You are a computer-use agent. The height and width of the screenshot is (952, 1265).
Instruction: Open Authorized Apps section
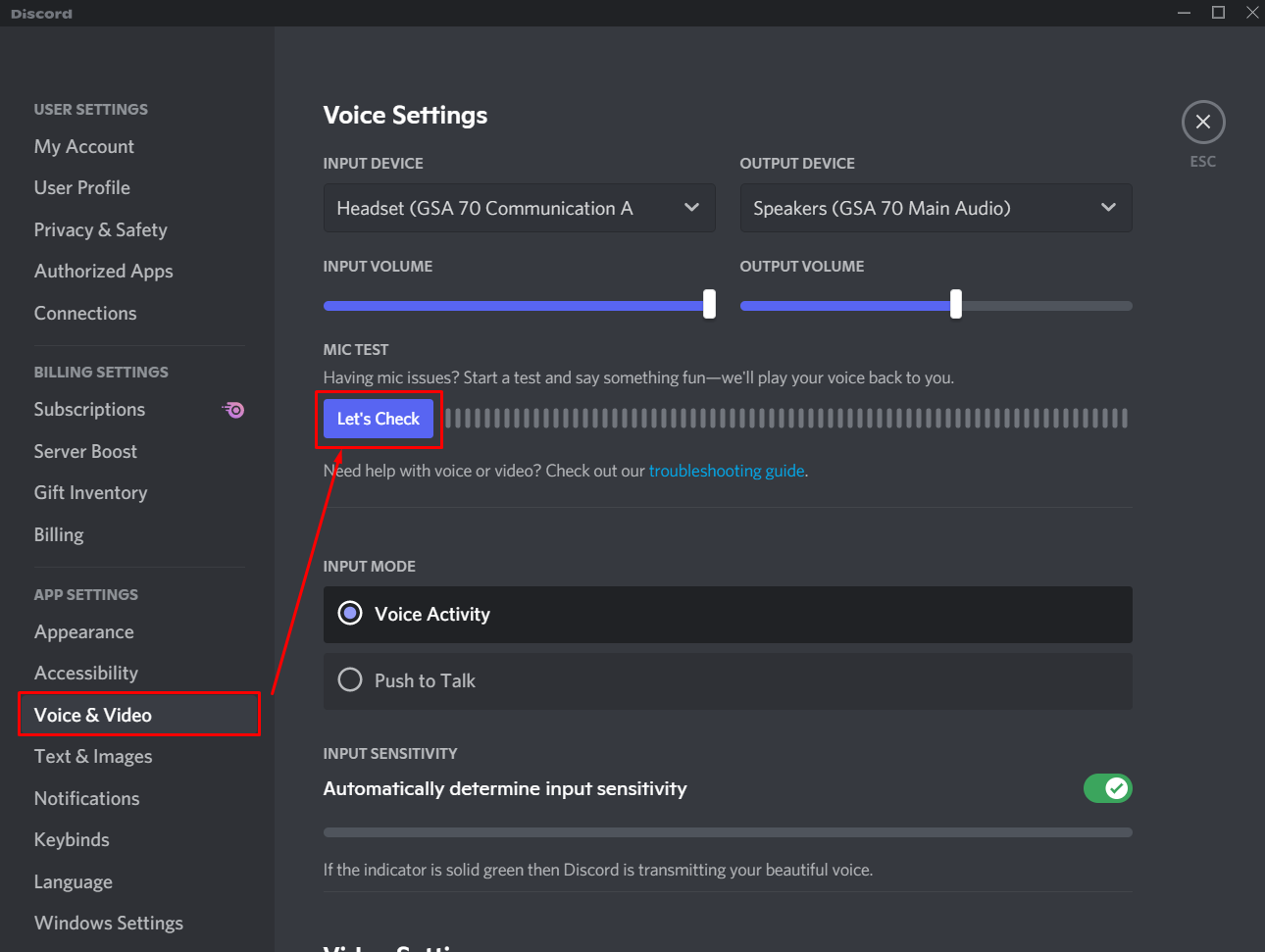coord(104,271)
